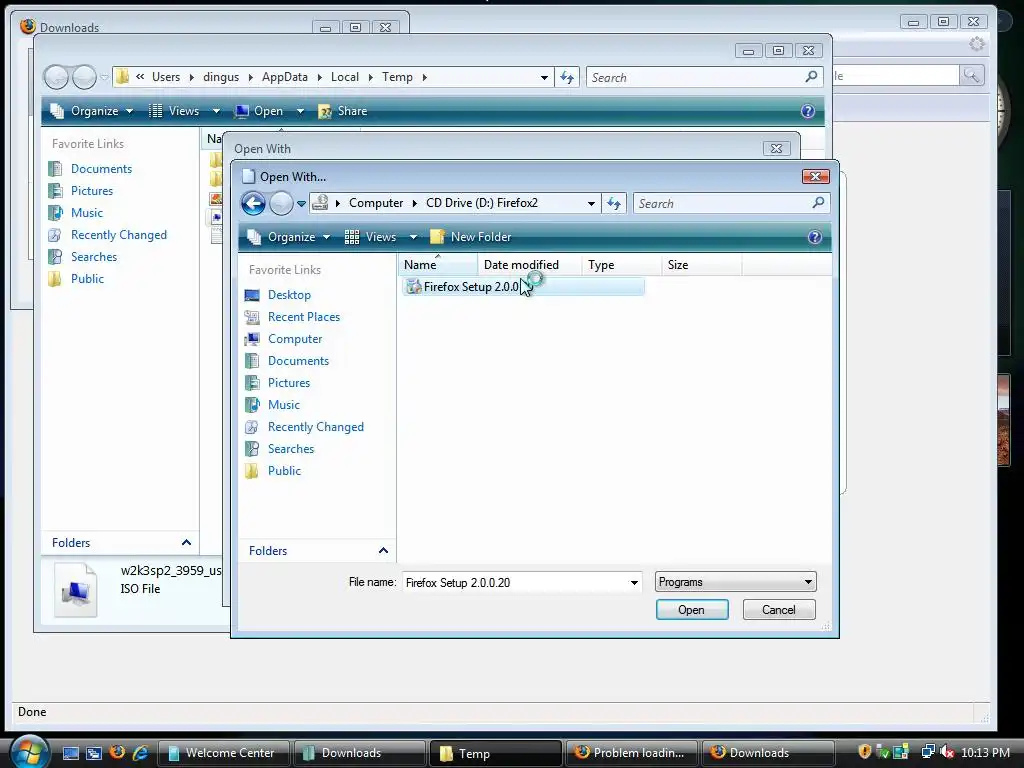Open the File name dropdown arrow
The height and width of the screenshot is (768, 1024).
pyautogui.click(x=634, y=583)
